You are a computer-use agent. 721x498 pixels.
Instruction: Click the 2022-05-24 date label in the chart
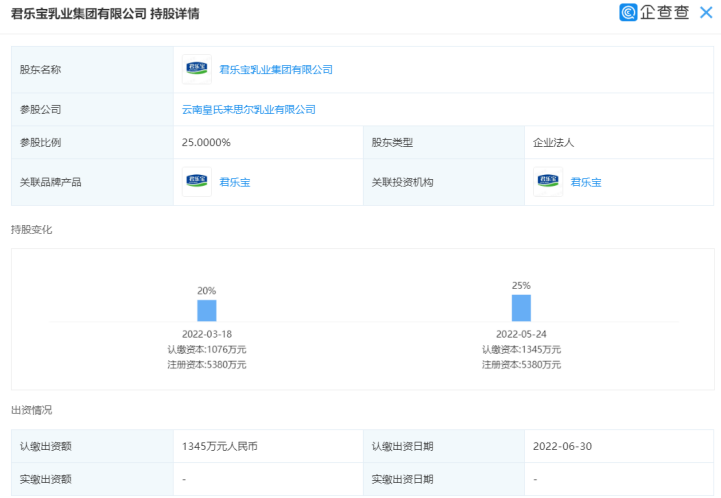point(521,334)
